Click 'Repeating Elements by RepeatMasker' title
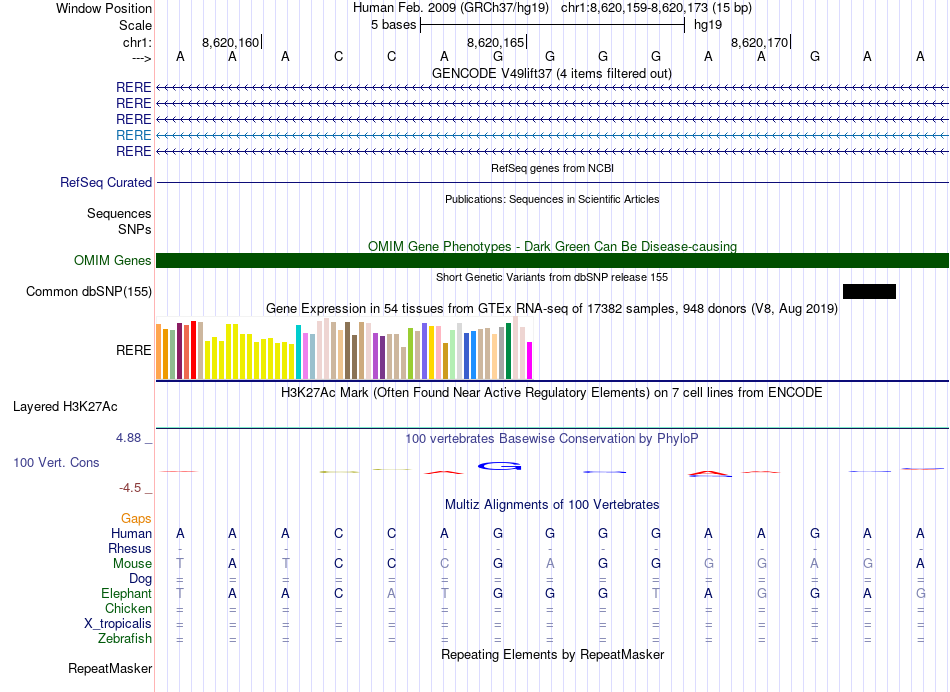The width and height of the screenshot is (950, 692). (552, 654)
